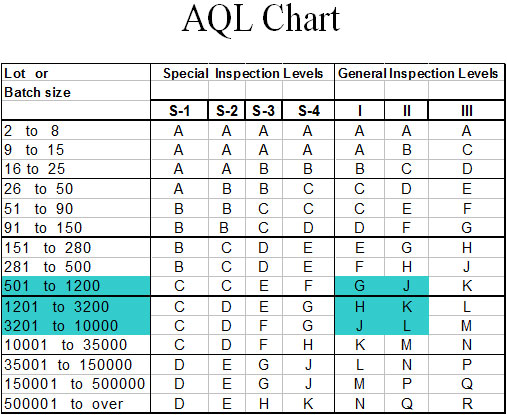Select letter Q in the 150001 to 500000 row
Screen dimensions: 507x415
tap(467, 384)
